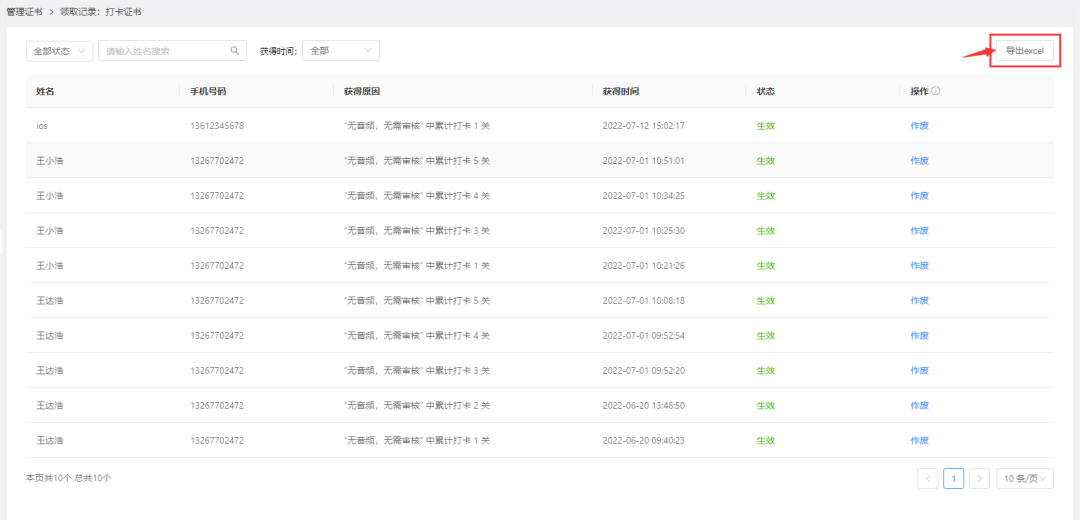Click 生效 status in 09:40:23 row
Image resolution: width=1080 pixels, height=520 pixels.
[766, 440]
